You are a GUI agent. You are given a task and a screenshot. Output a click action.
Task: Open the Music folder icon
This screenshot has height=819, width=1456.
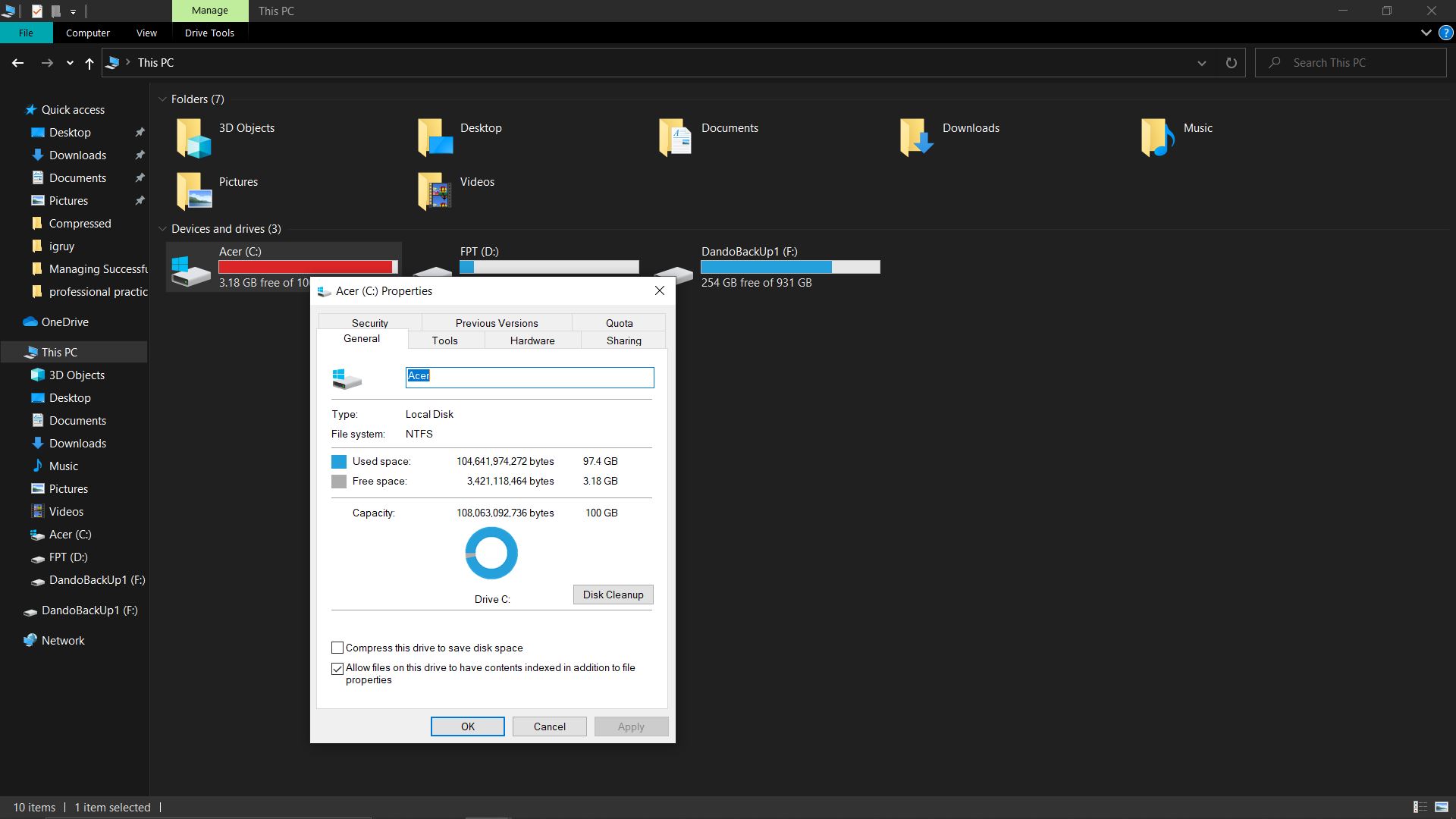coord(1157,137)
